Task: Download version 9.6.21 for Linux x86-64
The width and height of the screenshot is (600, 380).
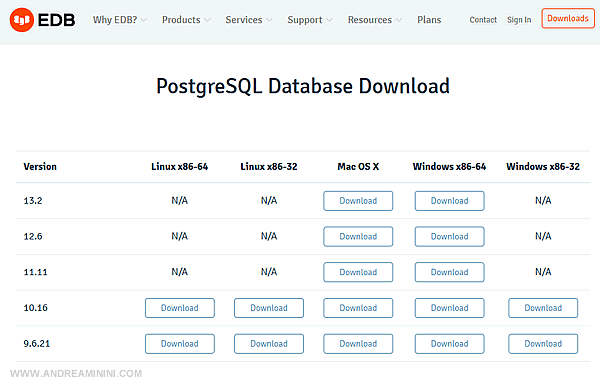Action: point(179,344)
